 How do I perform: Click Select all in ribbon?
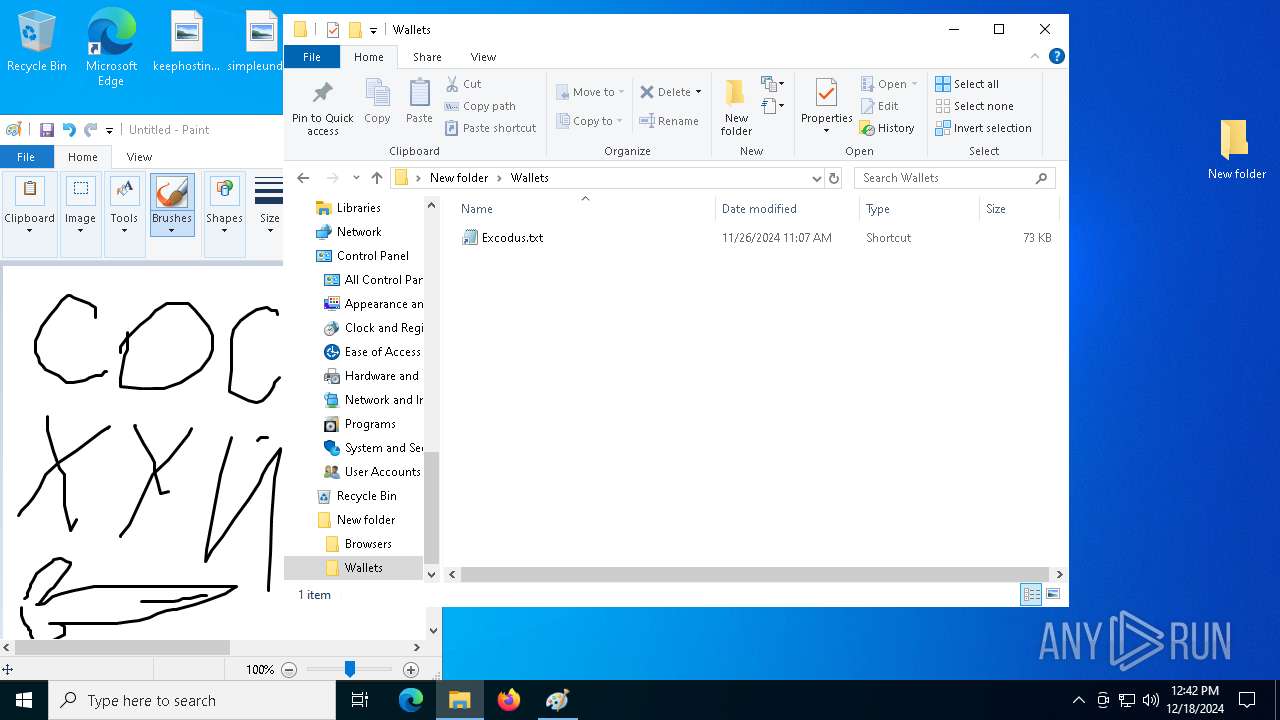coord(967,84)
